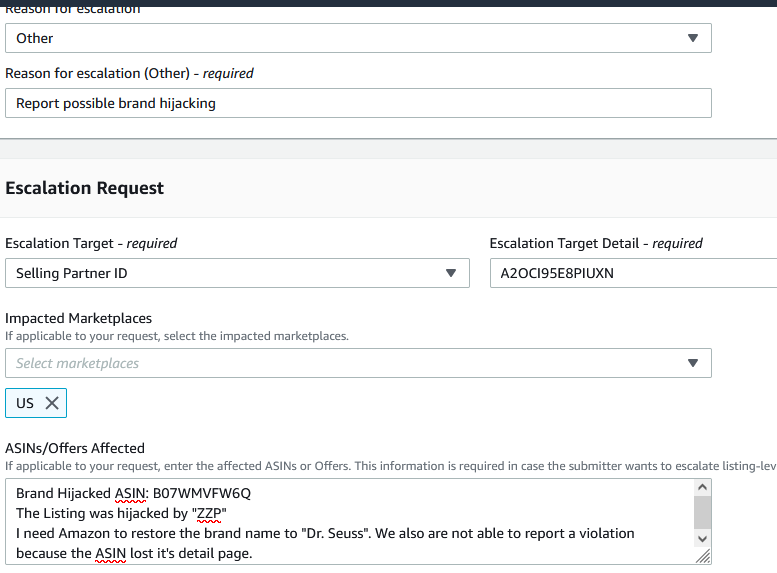Click the ASINs textarea scroll-up arrow
This screenshot has height=573, width=777.
(703, 487)
